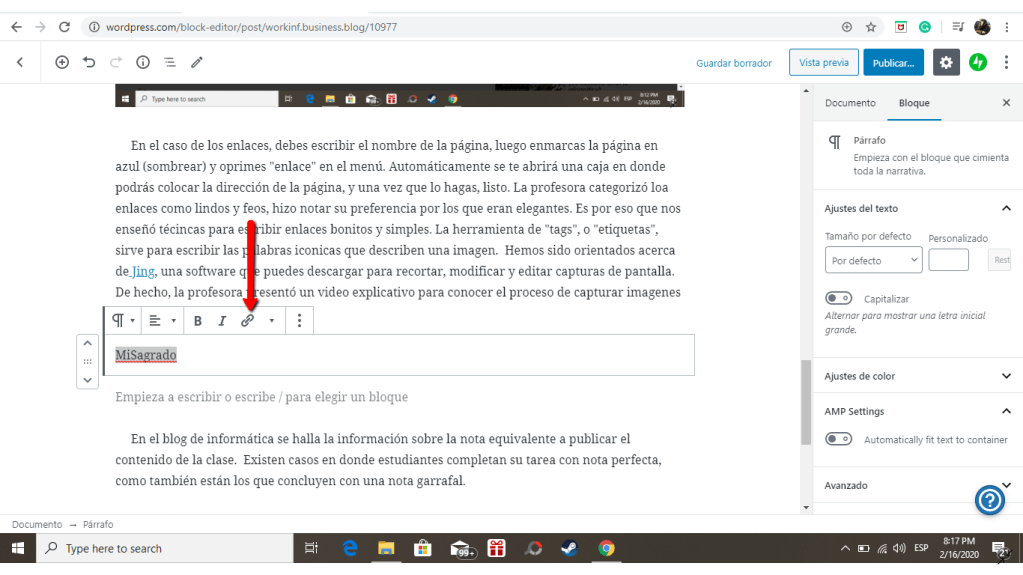Viewport: 1023px width, 575px height.
Task: Click the Publicar button
Action: pyautogui.click(x=893, y=62)
